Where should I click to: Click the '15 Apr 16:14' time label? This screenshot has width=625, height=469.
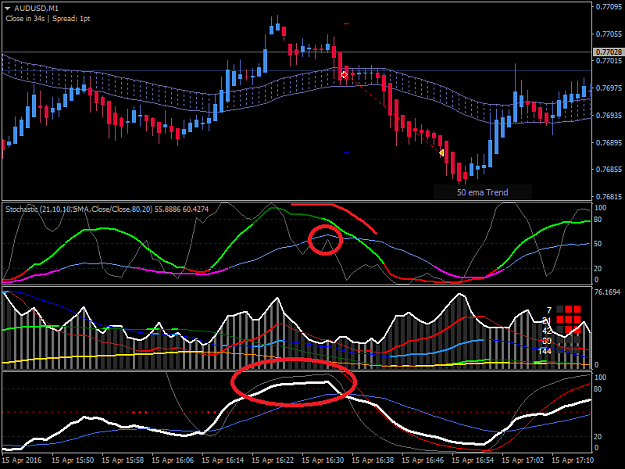click(223, 460)
